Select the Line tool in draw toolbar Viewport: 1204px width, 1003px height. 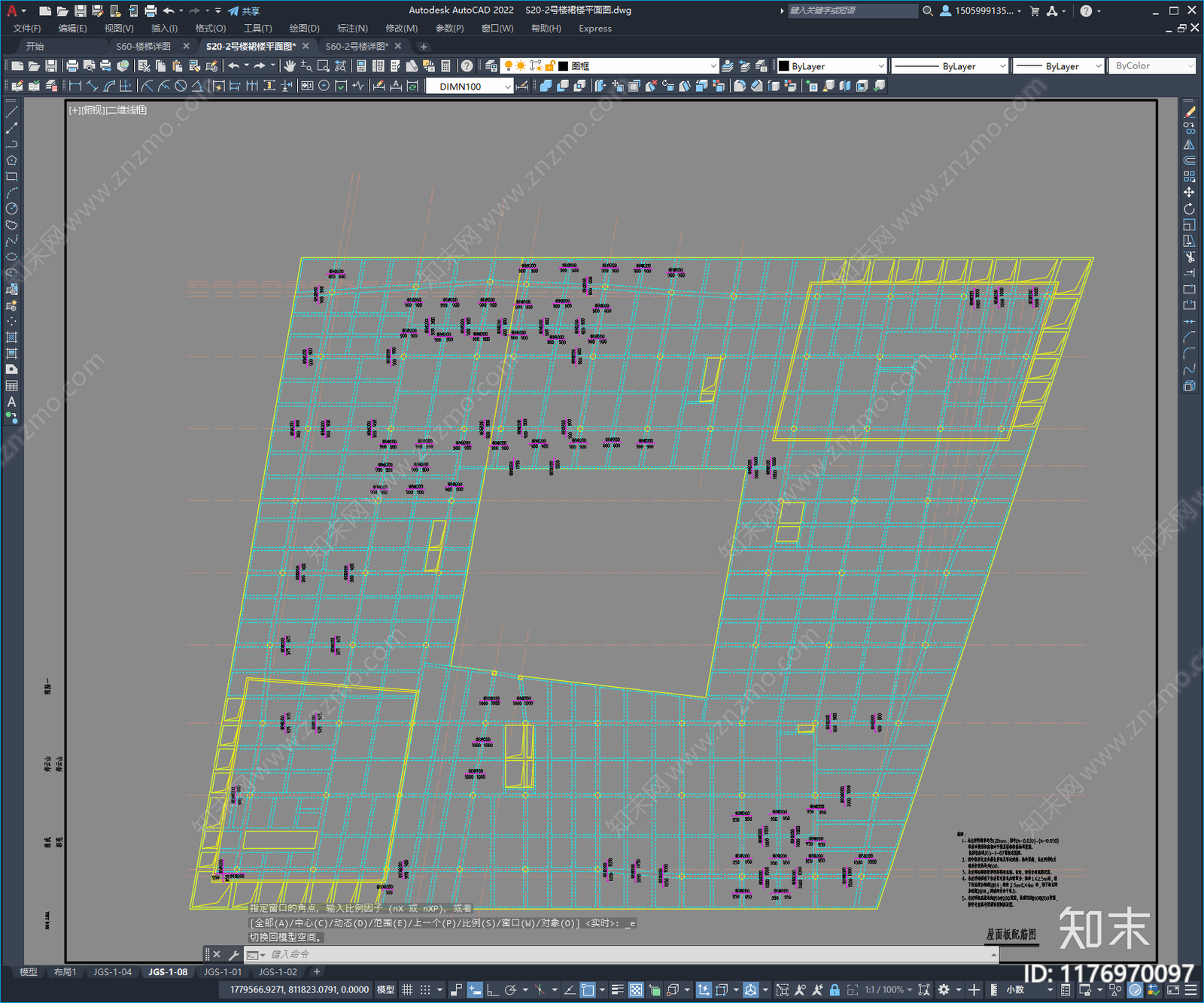(11, 112)
